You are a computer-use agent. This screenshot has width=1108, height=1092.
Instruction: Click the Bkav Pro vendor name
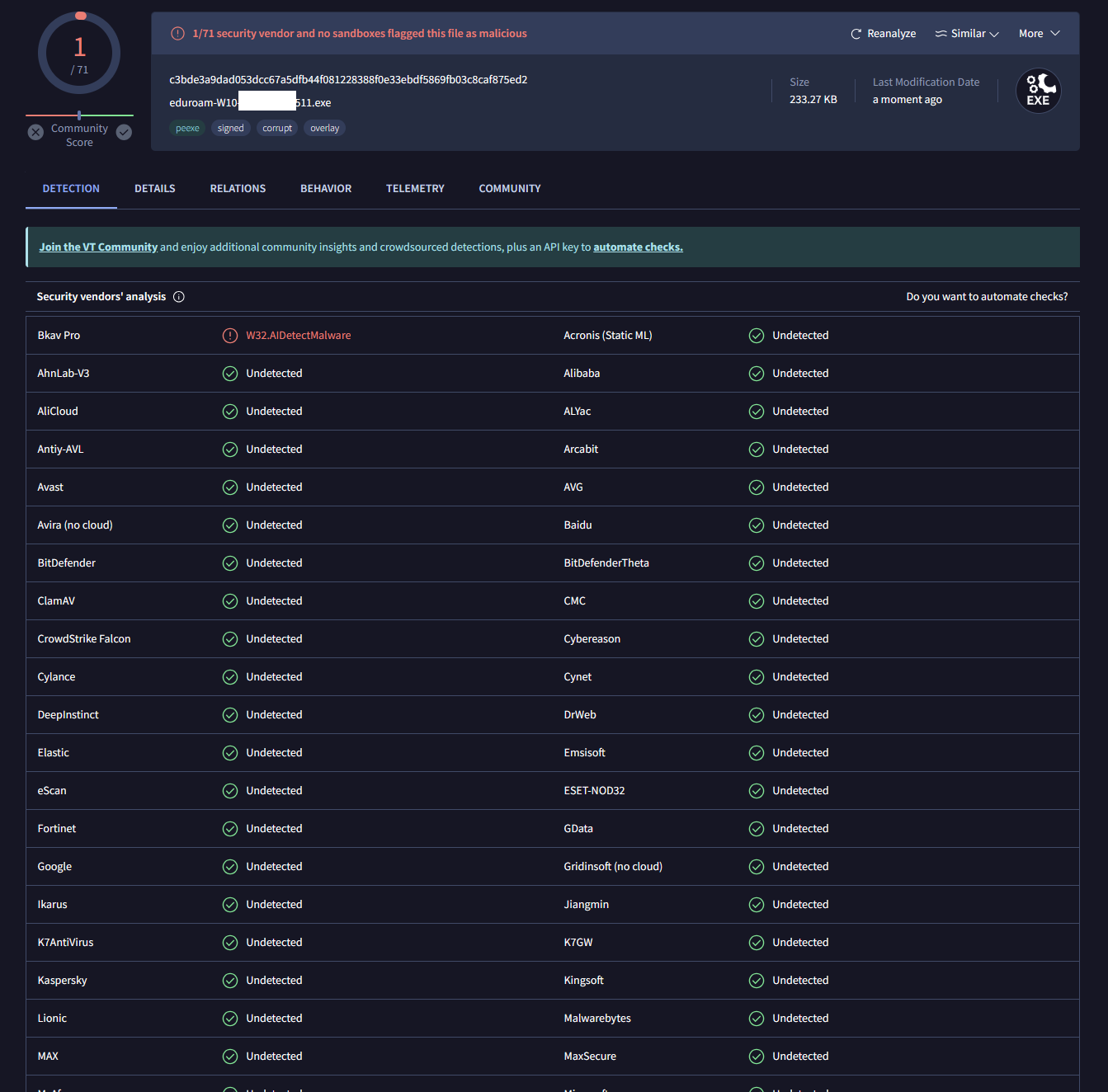point(59,336)
